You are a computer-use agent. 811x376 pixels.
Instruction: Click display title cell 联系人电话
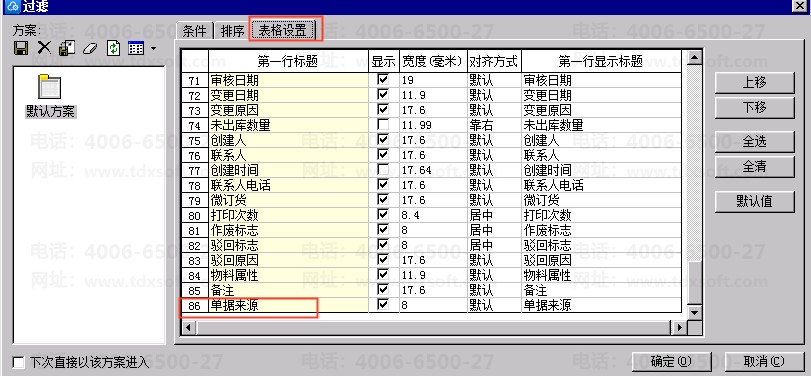click(602, 185)
